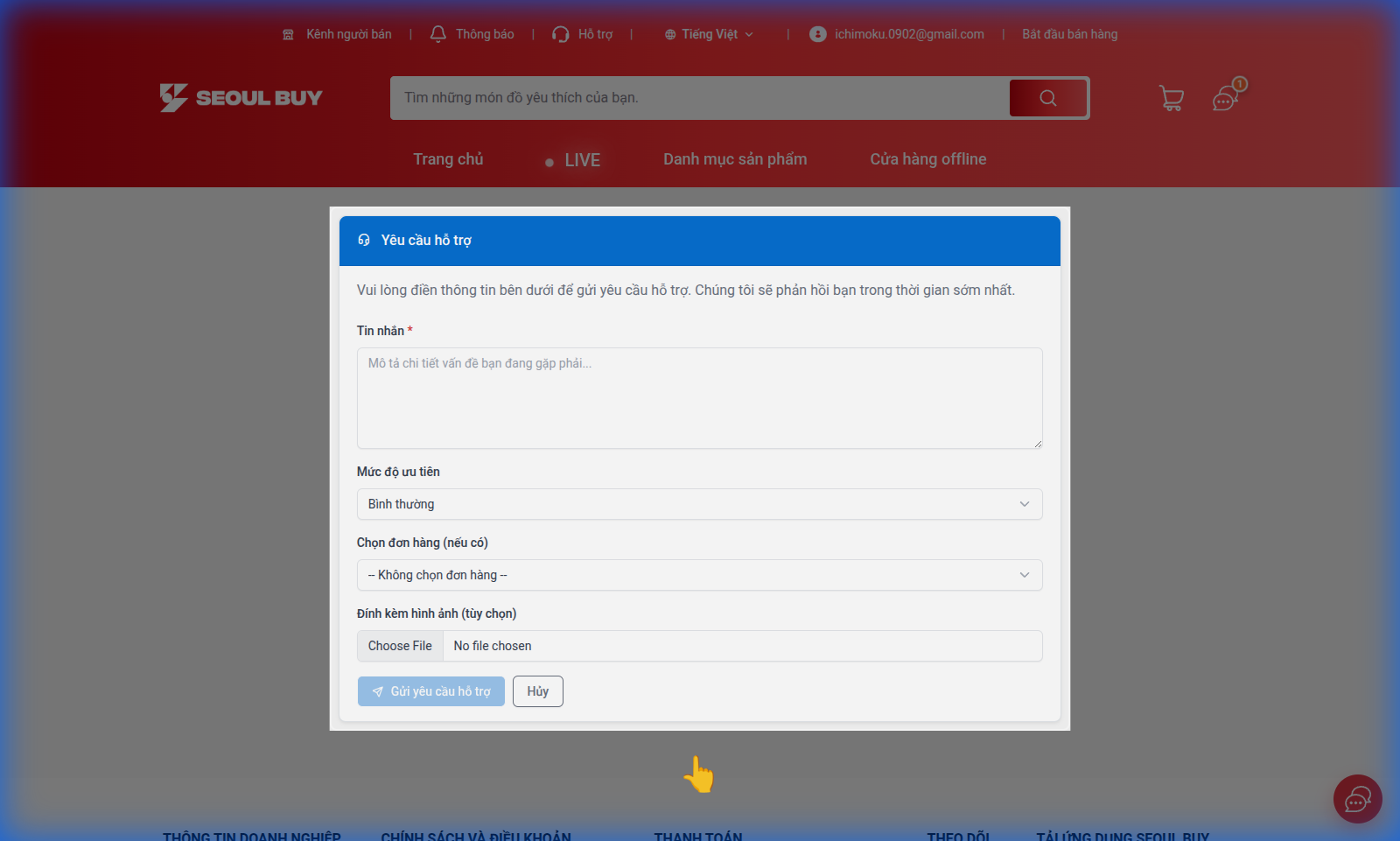Open the Mức độ ưu tiên dropdown

[x=699, y=504]
